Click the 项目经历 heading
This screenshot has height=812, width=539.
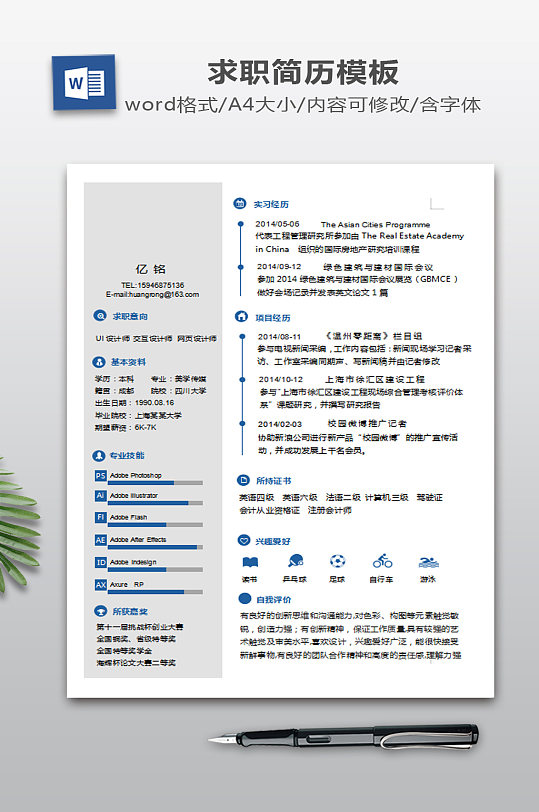[x=273, y=317]
